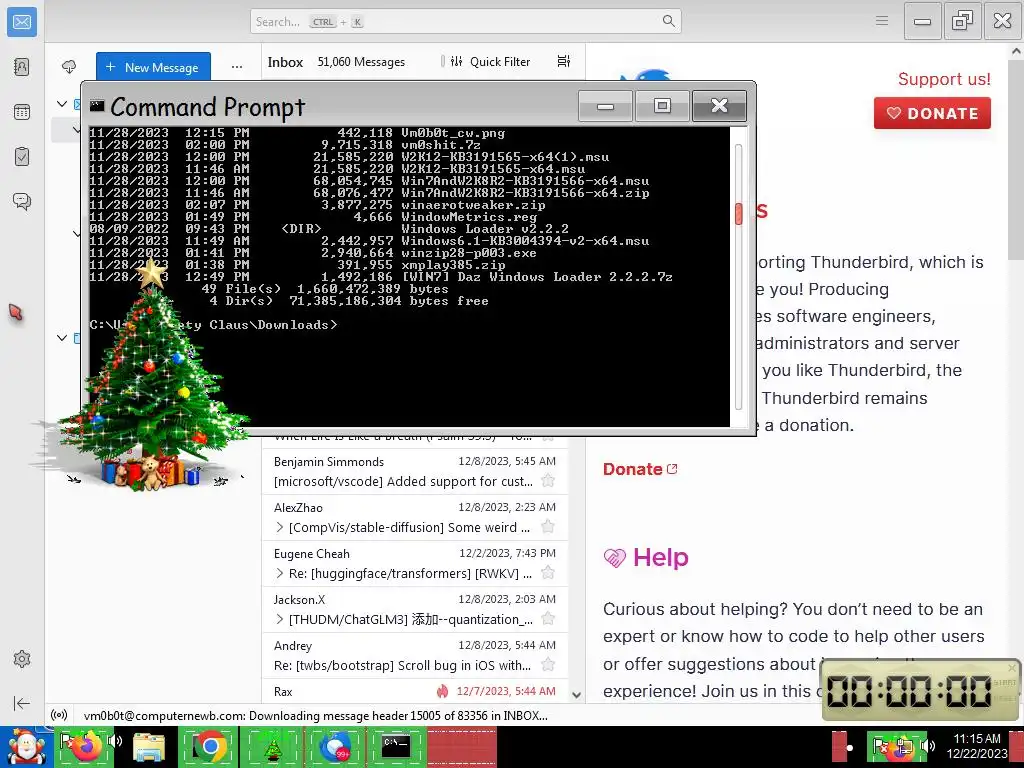Star the Jackson.X message
This screenshot has height=768, width=1024.
pos(548,618)
